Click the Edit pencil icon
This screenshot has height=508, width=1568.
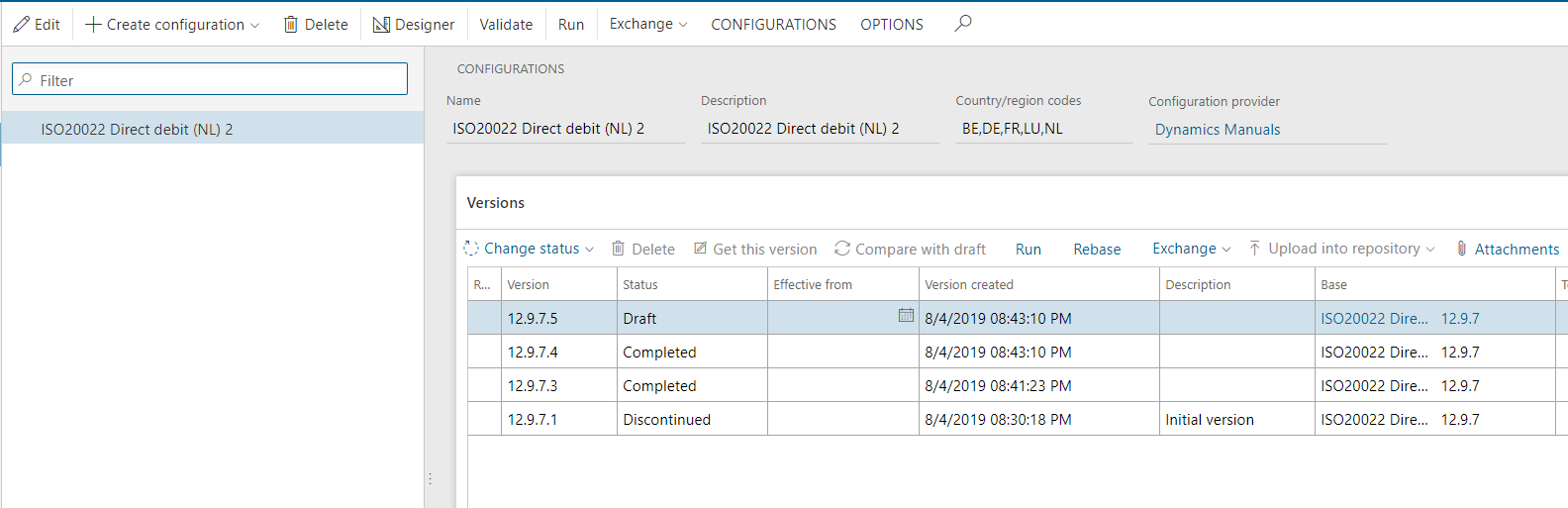pos(22,25)
